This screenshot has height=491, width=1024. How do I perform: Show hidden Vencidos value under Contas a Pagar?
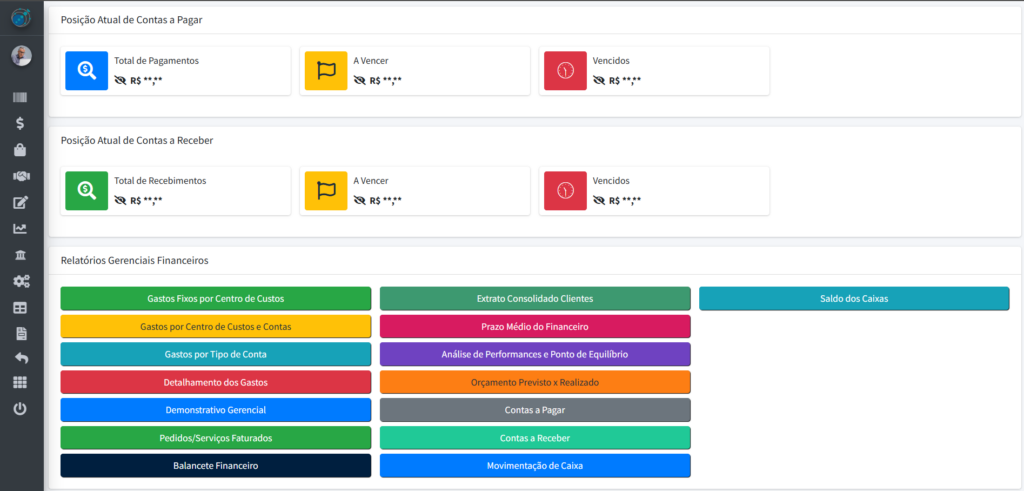point(599,80)
